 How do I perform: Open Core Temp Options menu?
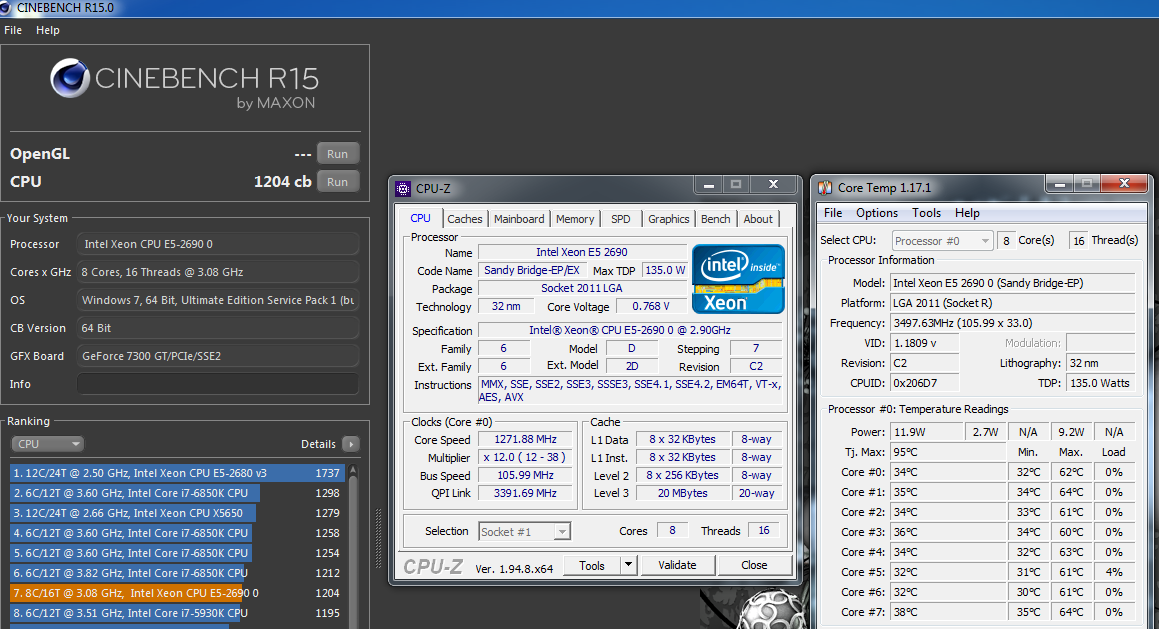pos(876,213)
